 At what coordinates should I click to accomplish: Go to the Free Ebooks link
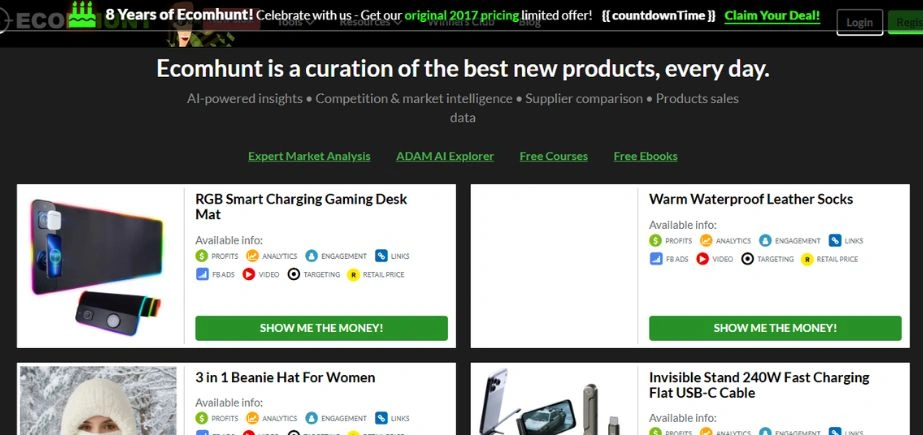645,156
